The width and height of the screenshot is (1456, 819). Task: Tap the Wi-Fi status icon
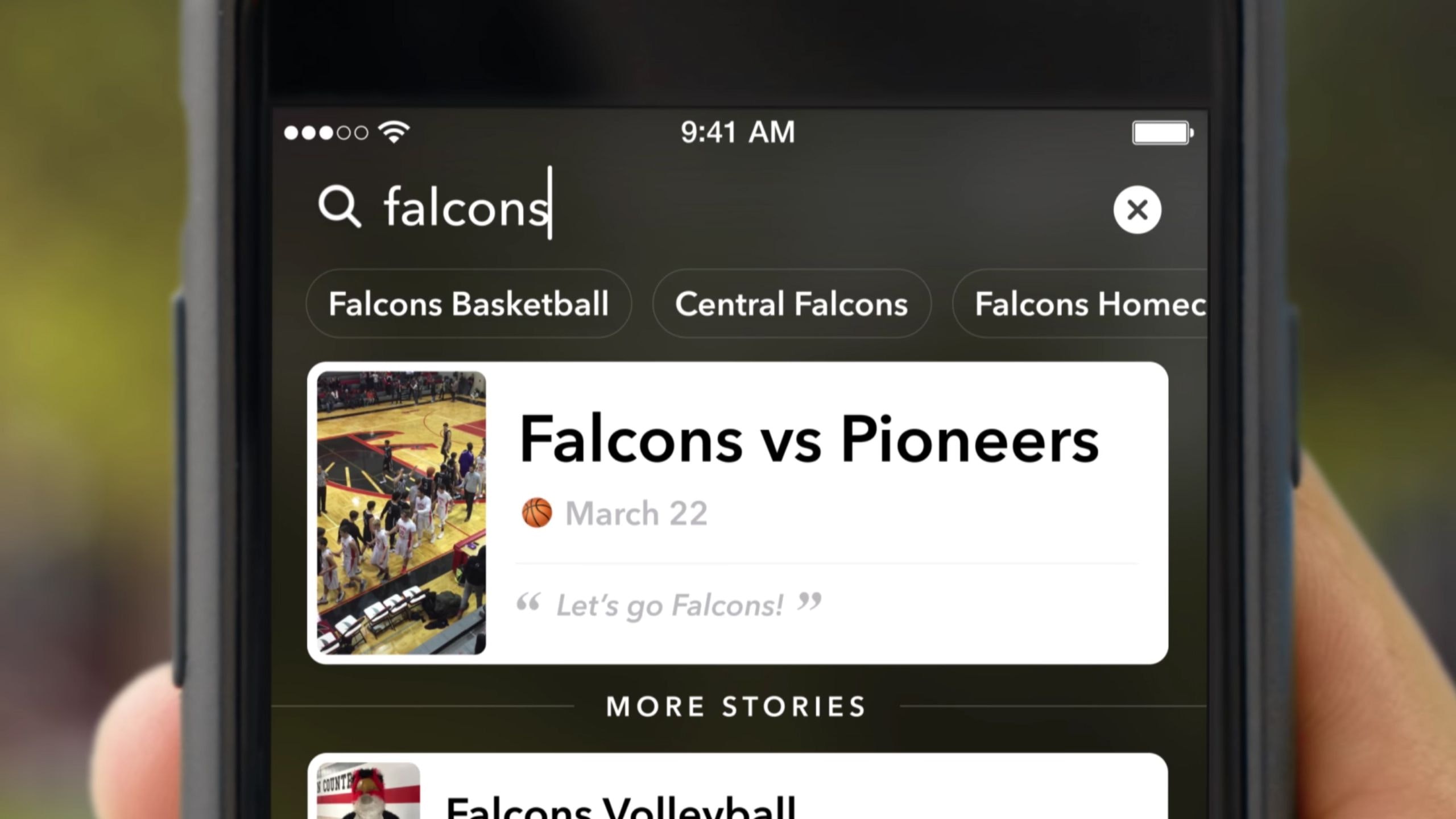(394, 132)
